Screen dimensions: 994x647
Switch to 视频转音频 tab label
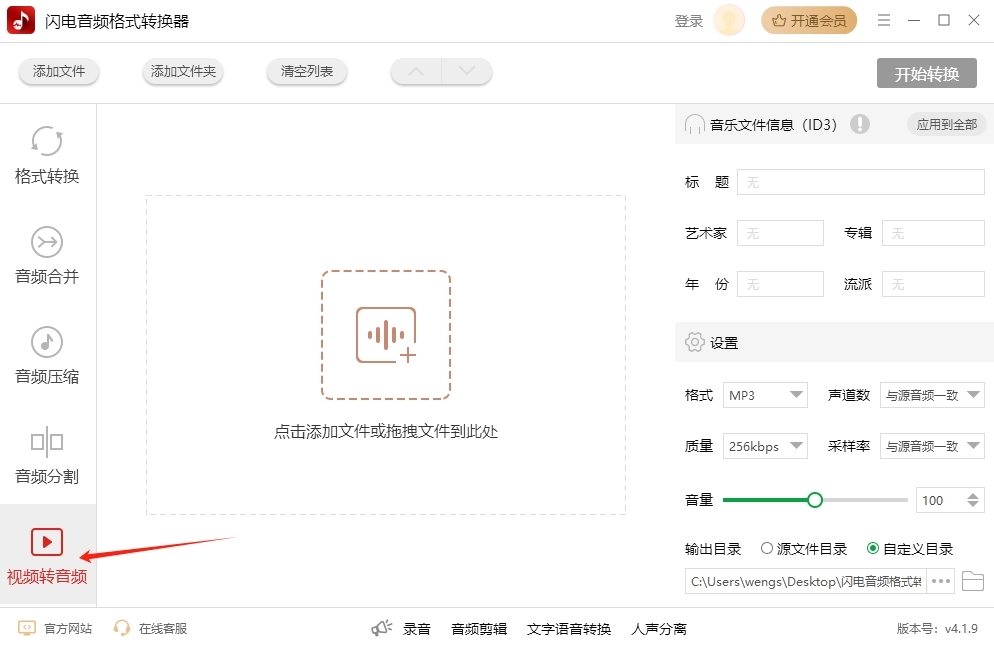[47, 576]
